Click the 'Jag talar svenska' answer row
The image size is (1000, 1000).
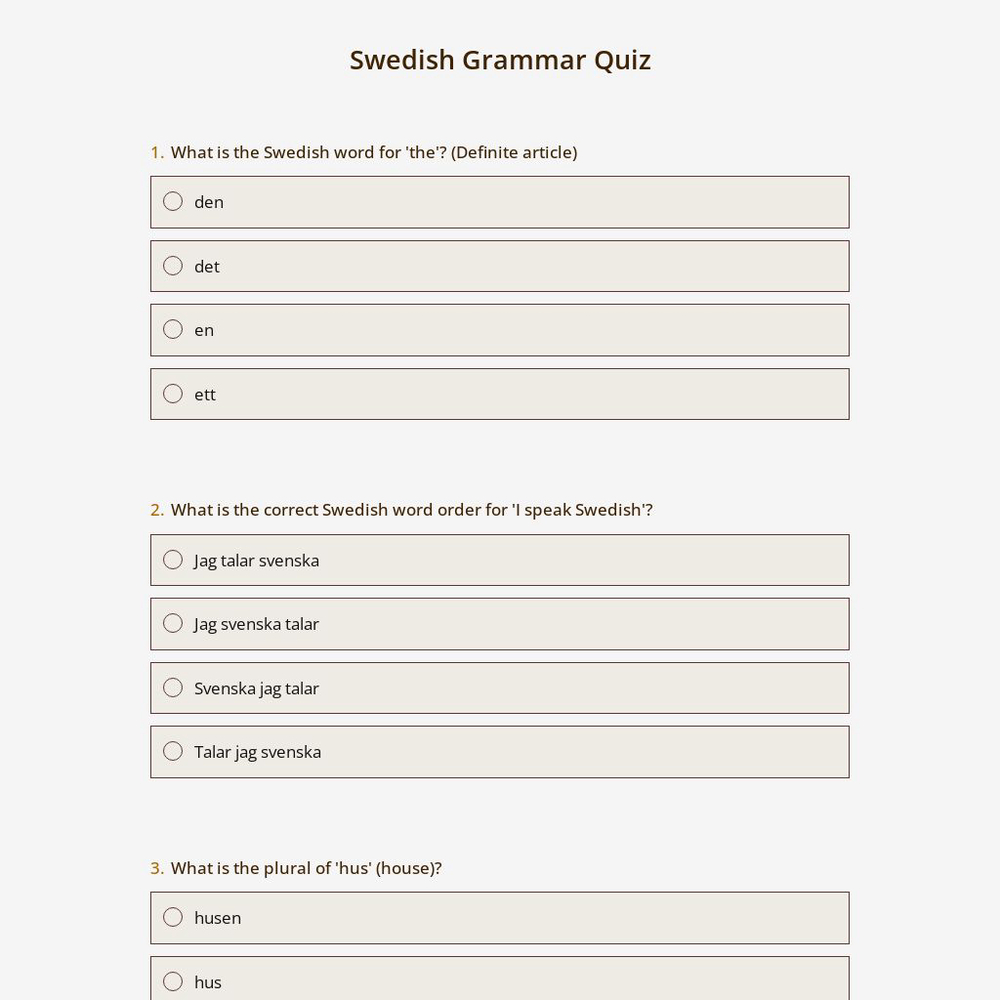pos(500,559)
